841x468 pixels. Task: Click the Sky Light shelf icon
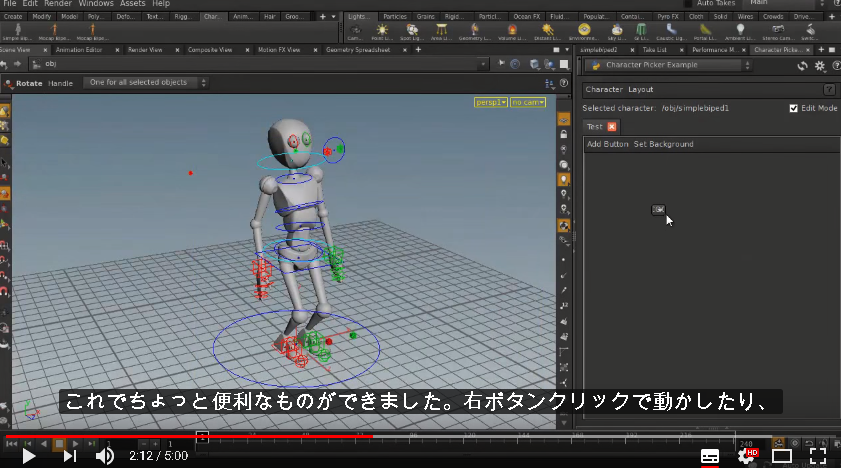click(x=617, y=32)
